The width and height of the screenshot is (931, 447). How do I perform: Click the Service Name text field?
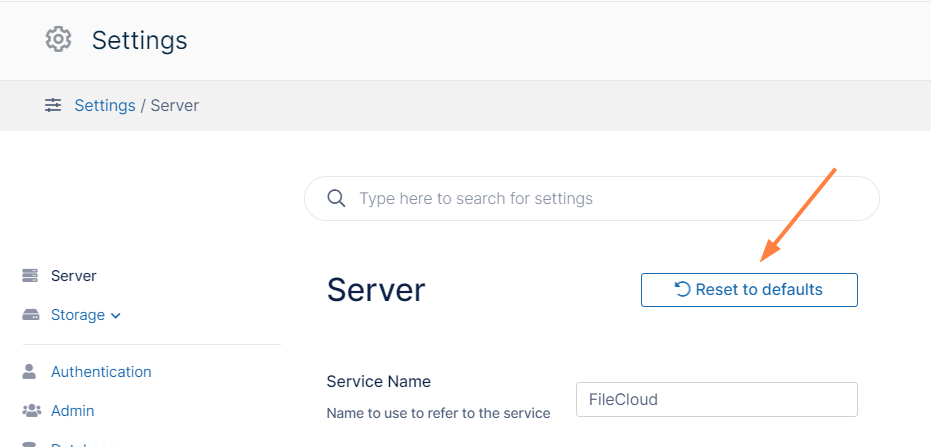pos(716,400)
